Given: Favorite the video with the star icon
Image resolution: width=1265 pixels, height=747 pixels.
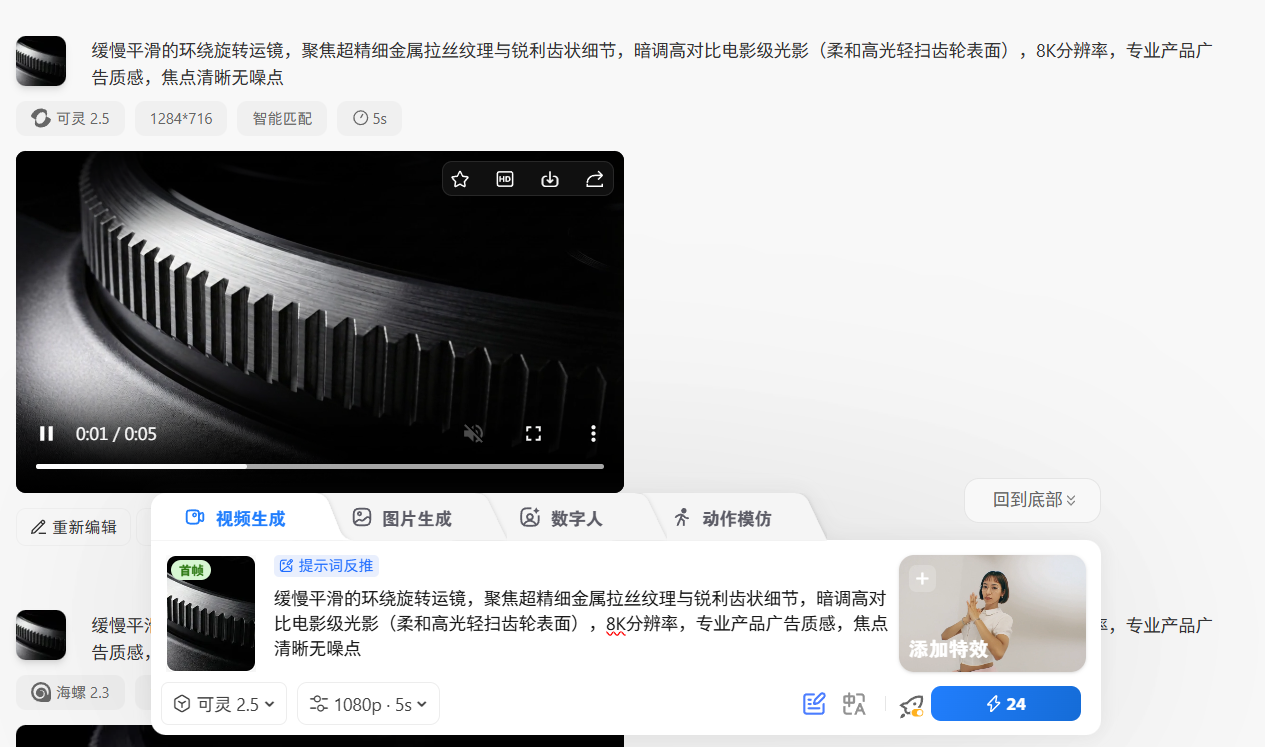Looking at the screenshot, I should [460, 179].
